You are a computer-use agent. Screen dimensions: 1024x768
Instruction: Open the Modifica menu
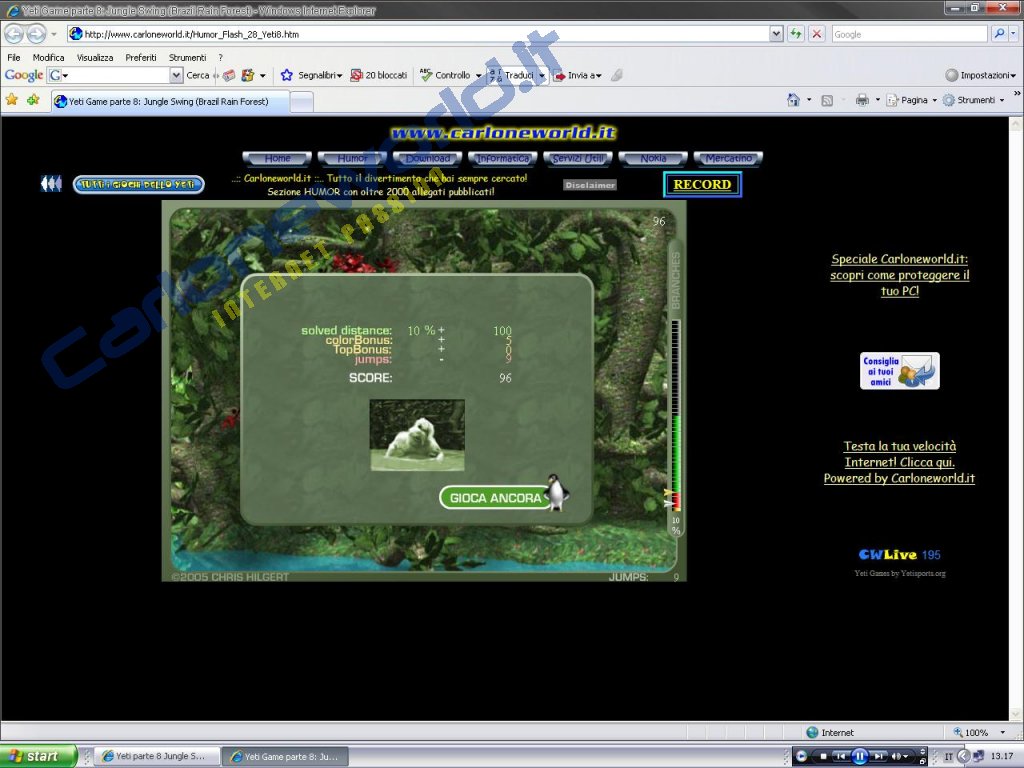click(x=48, y=57)
